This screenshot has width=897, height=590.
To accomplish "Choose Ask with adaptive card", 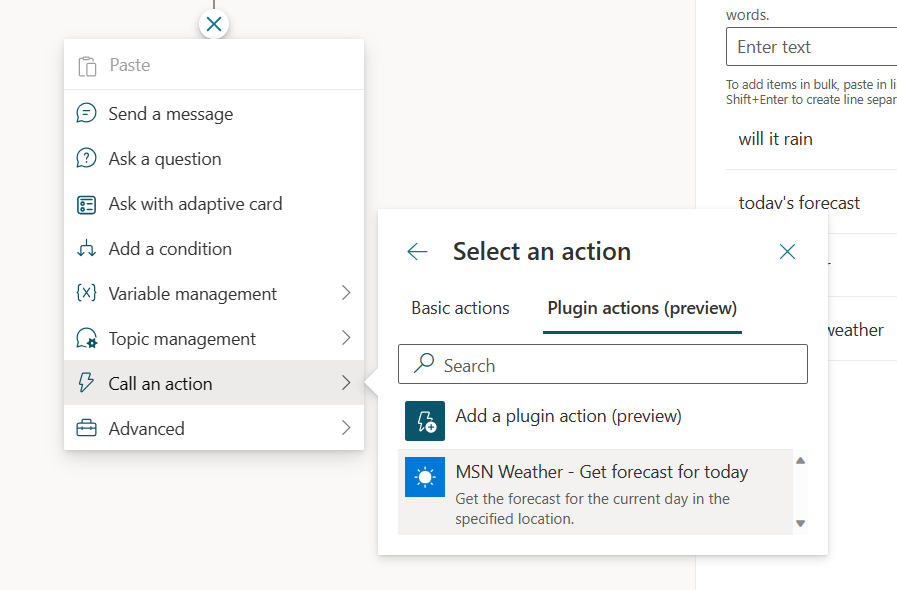I will click(x=214, y=204).
